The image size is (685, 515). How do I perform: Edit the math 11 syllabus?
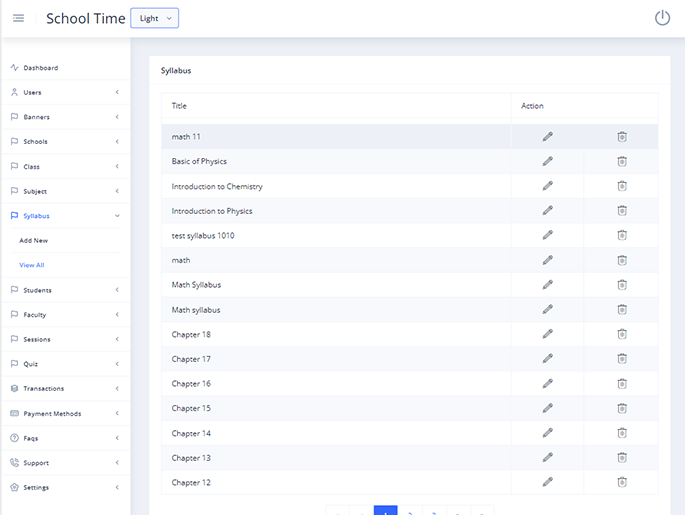pos(547,137)
